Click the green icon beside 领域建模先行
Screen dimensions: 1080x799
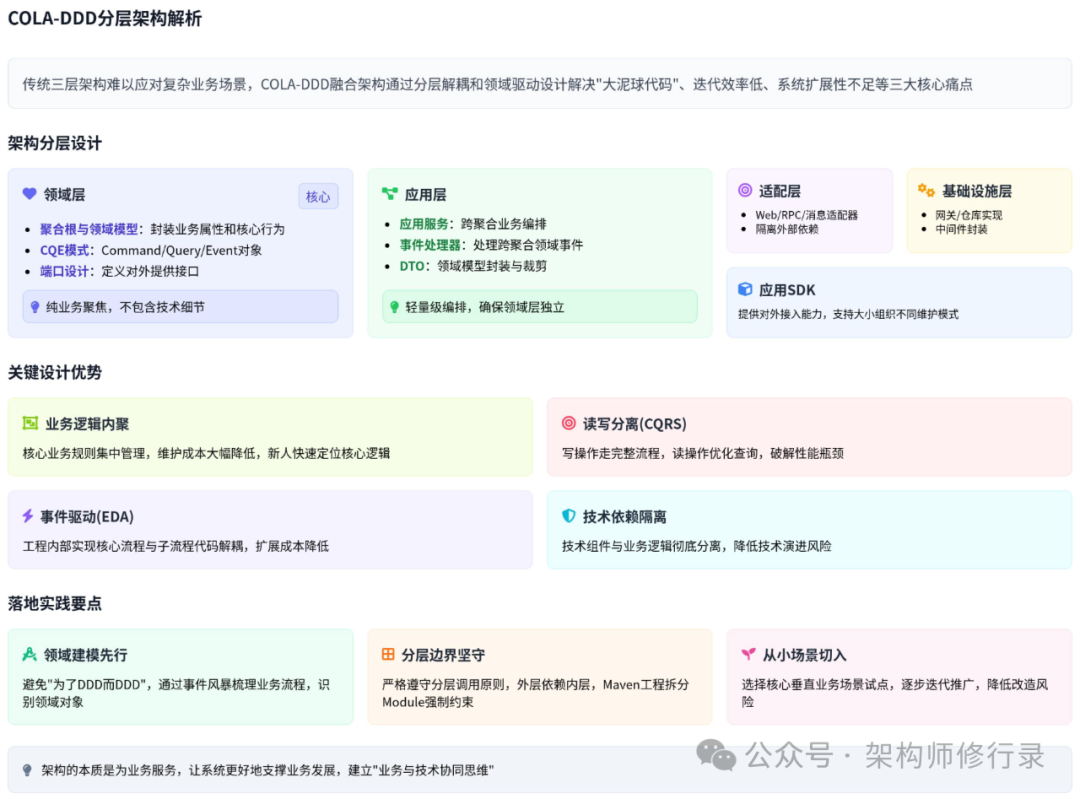[30, 654]
